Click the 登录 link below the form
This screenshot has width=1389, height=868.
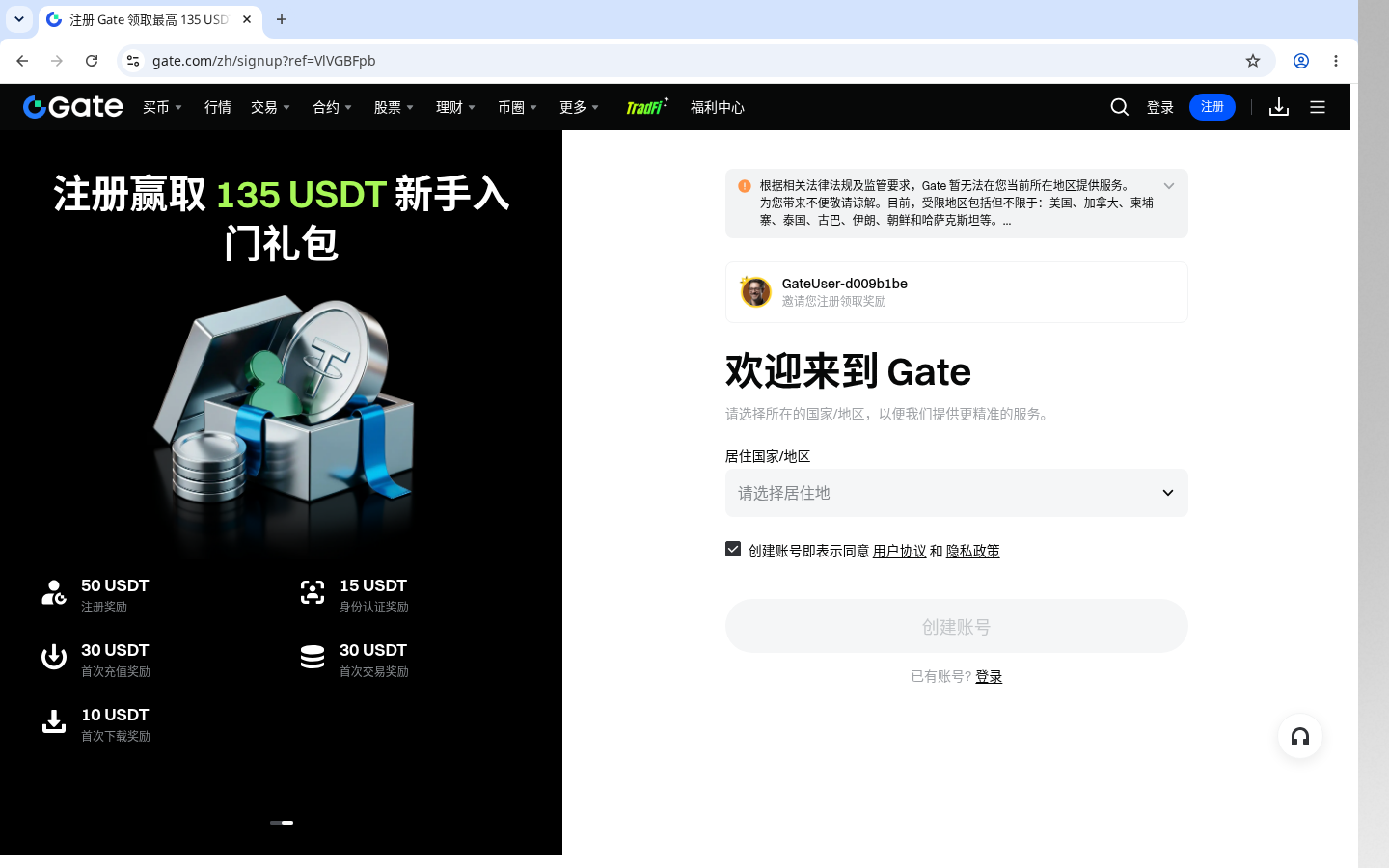[x=989, y=676]
